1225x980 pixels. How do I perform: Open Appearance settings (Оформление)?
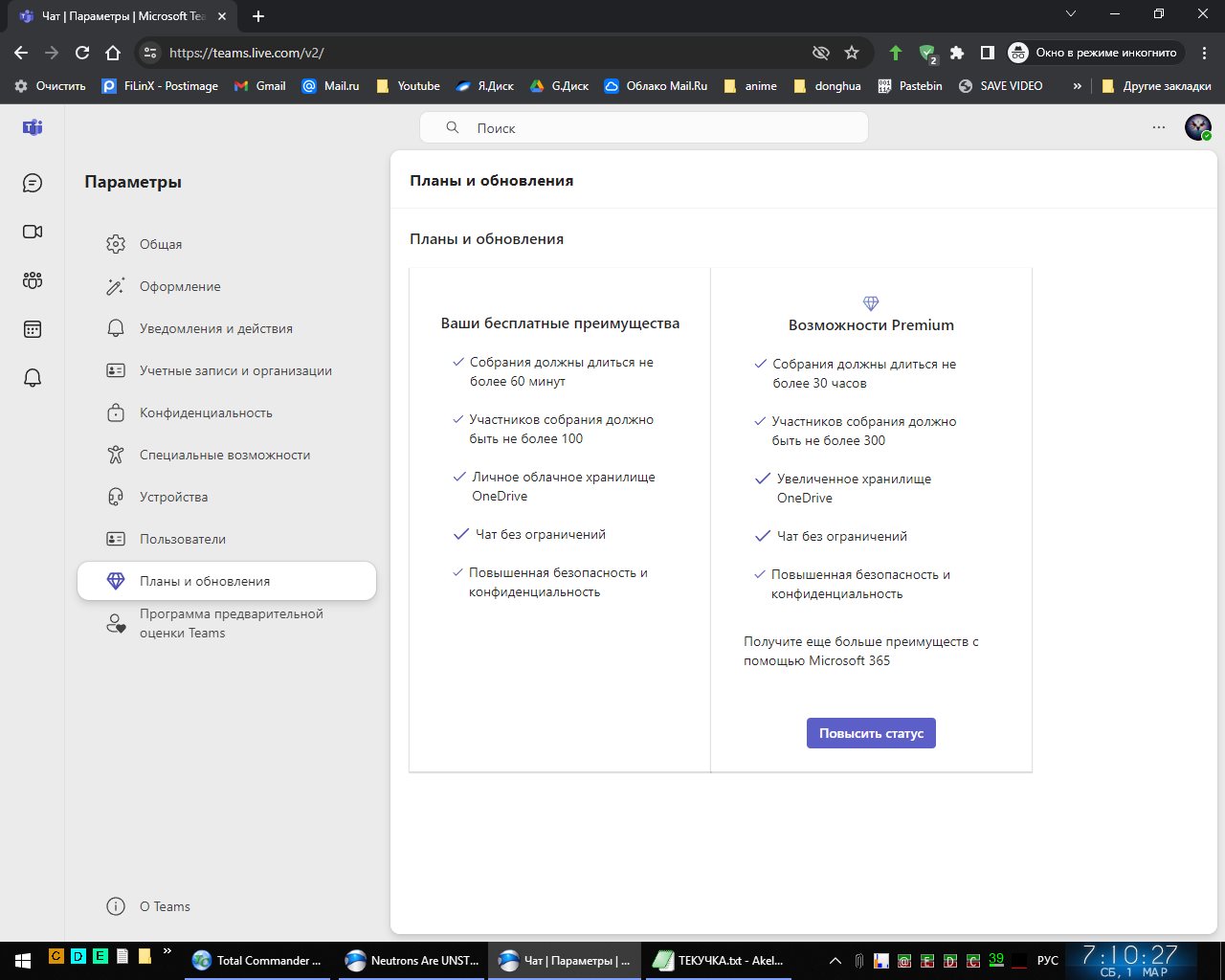(227, 286)
